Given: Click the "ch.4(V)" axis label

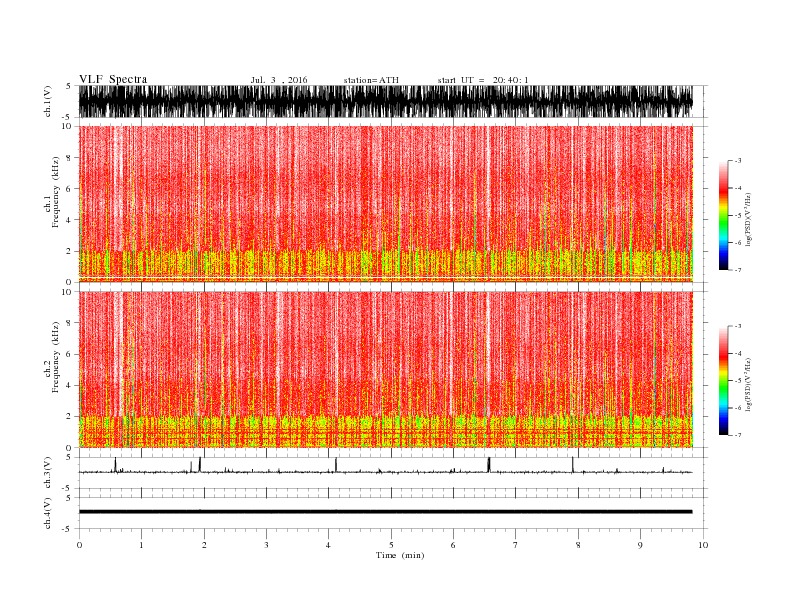Looking at the screenshot, I should [x=48, y=513].
